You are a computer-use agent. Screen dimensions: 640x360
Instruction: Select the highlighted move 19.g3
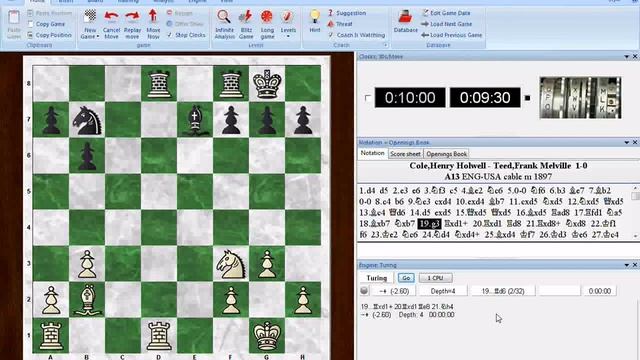[429, 224]
